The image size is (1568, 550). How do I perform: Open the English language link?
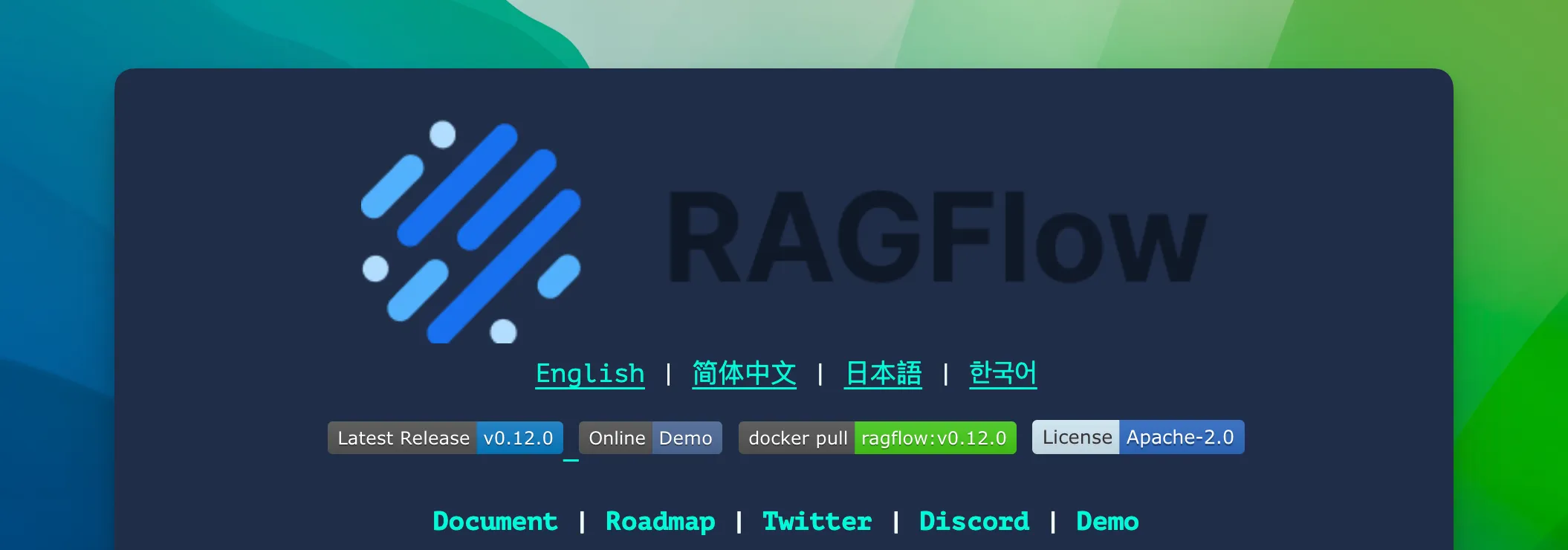tap(590, 373)
